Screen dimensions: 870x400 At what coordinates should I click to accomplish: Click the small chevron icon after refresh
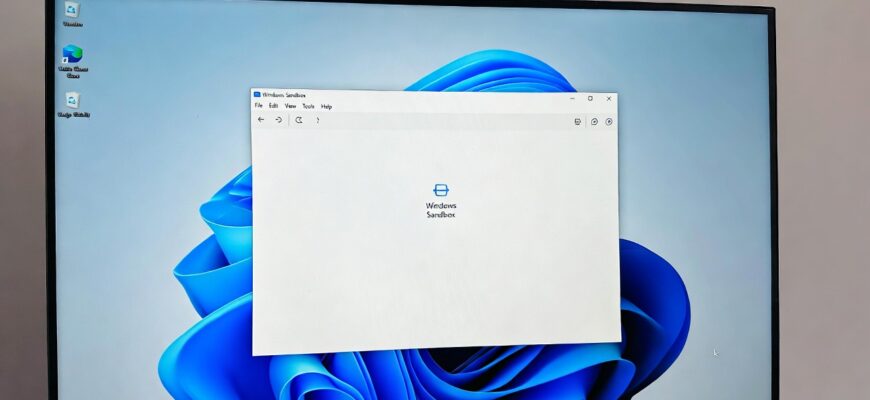[x=317, y=120]
